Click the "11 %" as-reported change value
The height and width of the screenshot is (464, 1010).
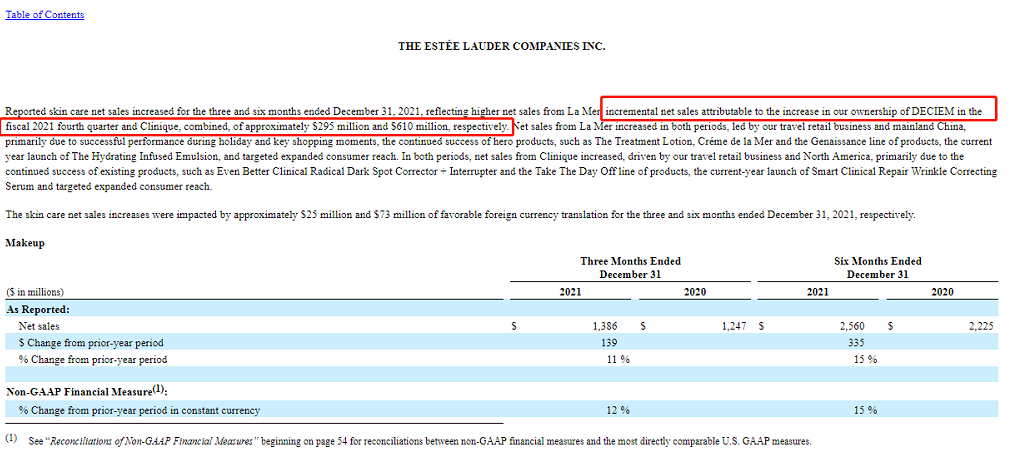[x=618, y=360]
